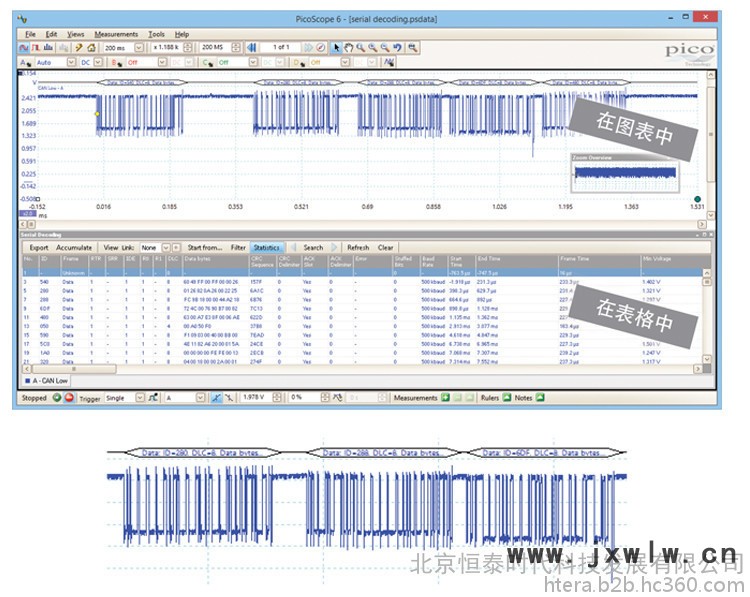Select rising edge trigger icon
Viewport: 750px width, 597px height.
[x=217, y=398]
